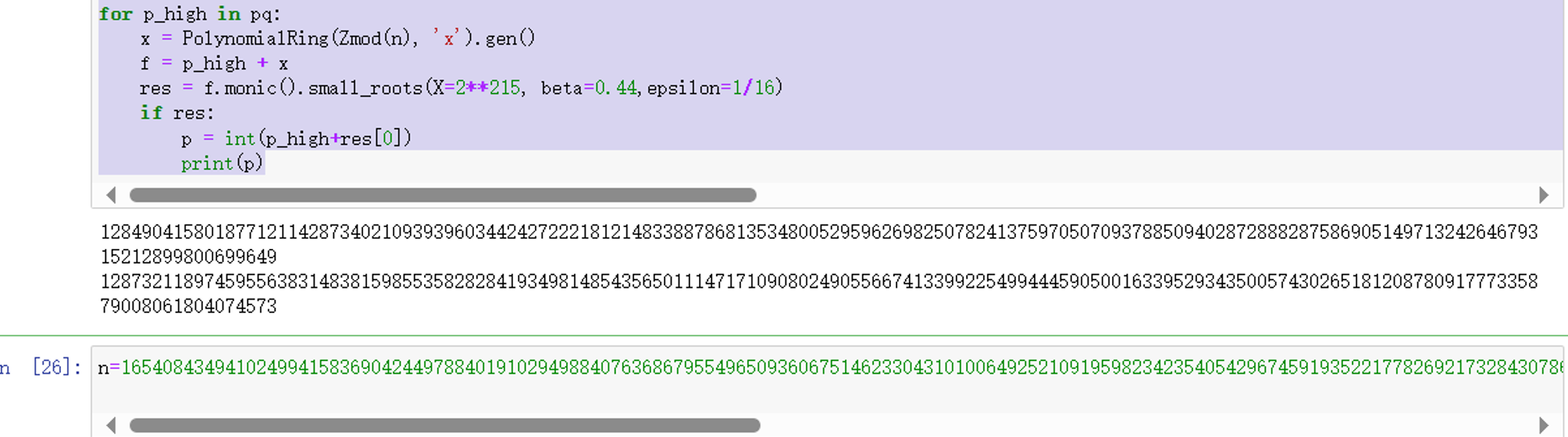
Task: Click the PolynomialRing(Zmod(n)) line
Action: point(337,38)
